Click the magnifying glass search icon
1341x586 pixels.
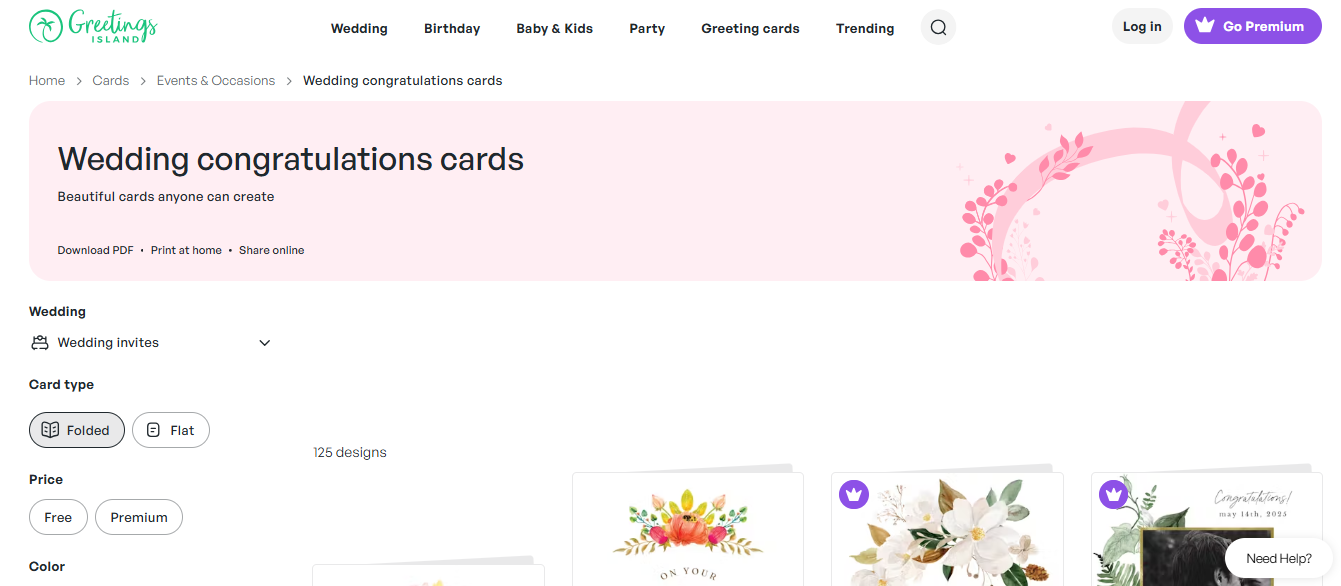[938, 28]
